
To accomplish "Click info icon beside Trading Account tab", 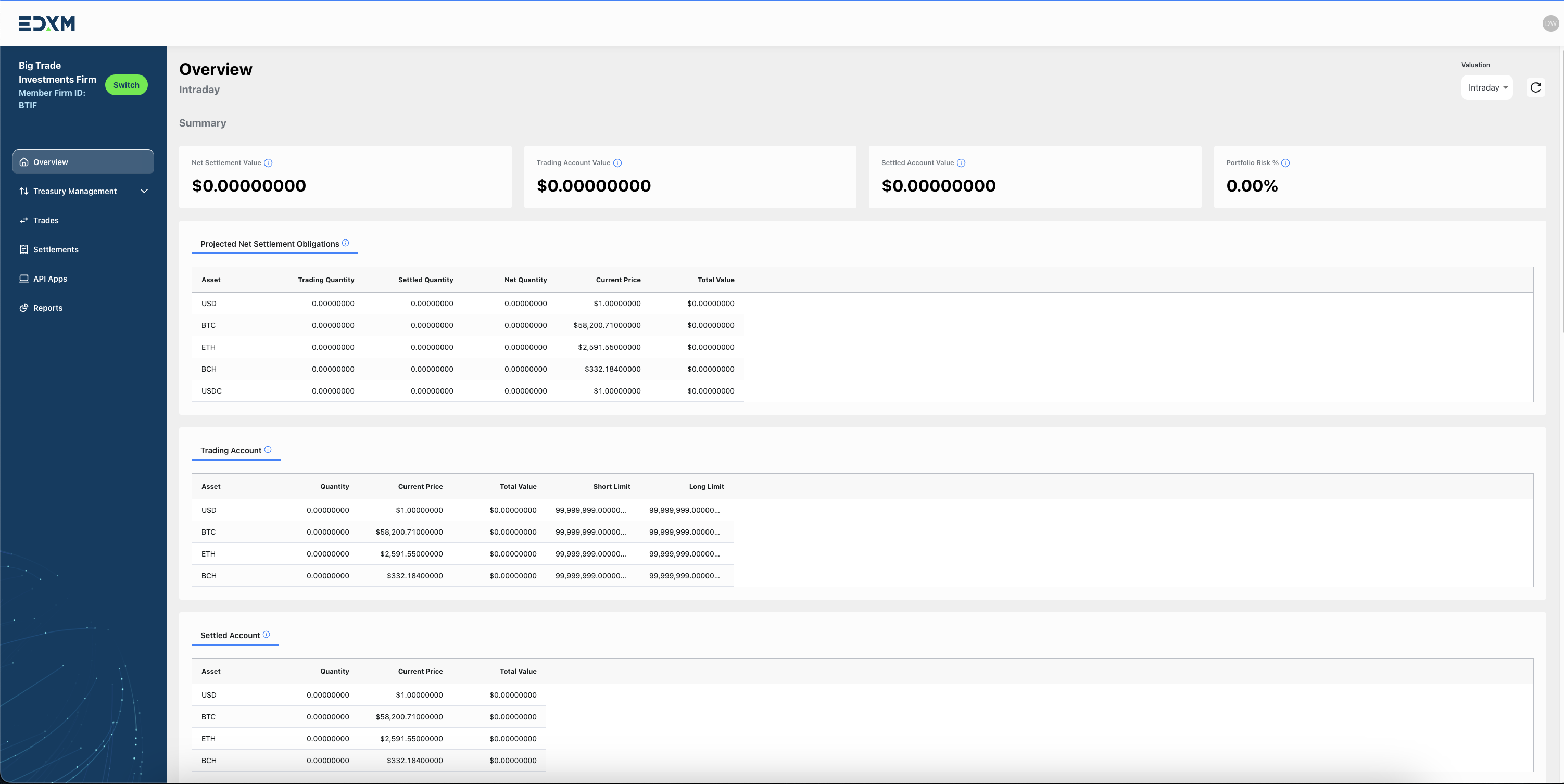I will click(268, 449).
